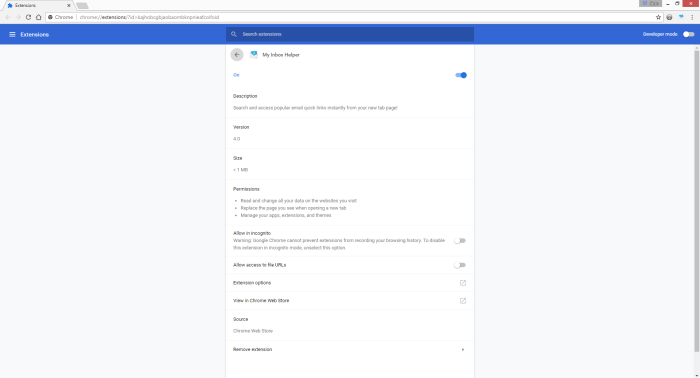Screen dimensions: 700x378
Task: Click the Size heading
Action: [238, 158]
